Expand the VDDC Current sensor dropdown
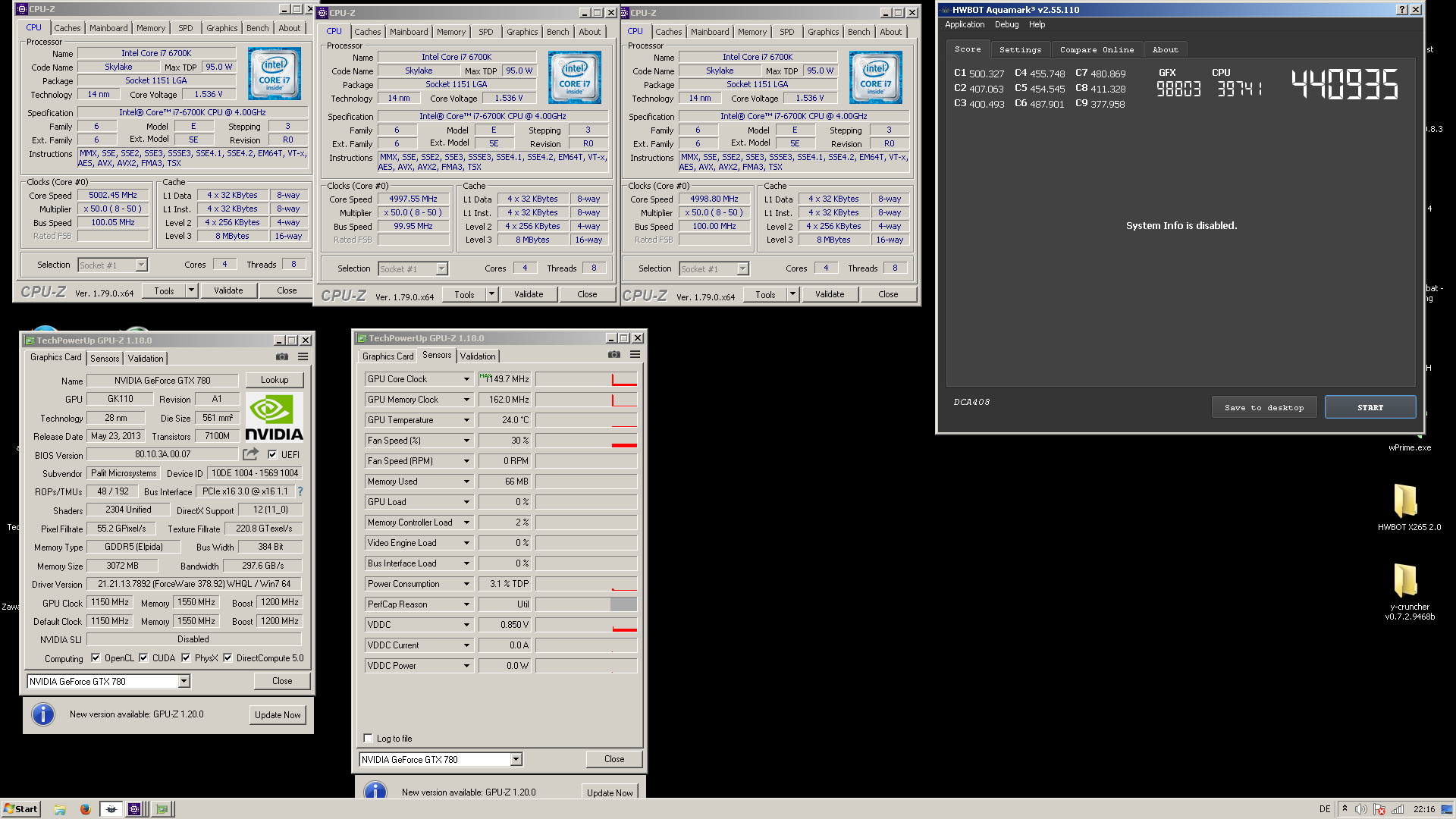Viewport: 1456px width, 819px height. point(466,645)
